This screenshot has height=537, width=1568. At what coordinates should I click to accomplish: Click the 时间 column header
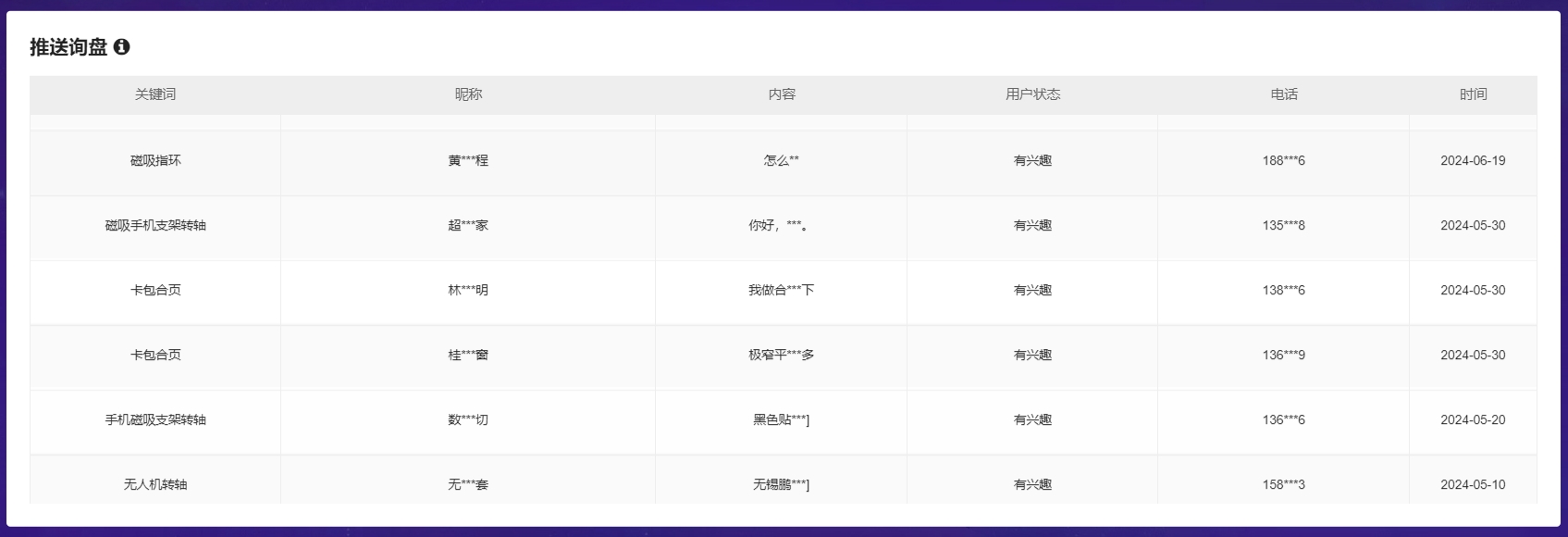click(x=1473, y=94)
